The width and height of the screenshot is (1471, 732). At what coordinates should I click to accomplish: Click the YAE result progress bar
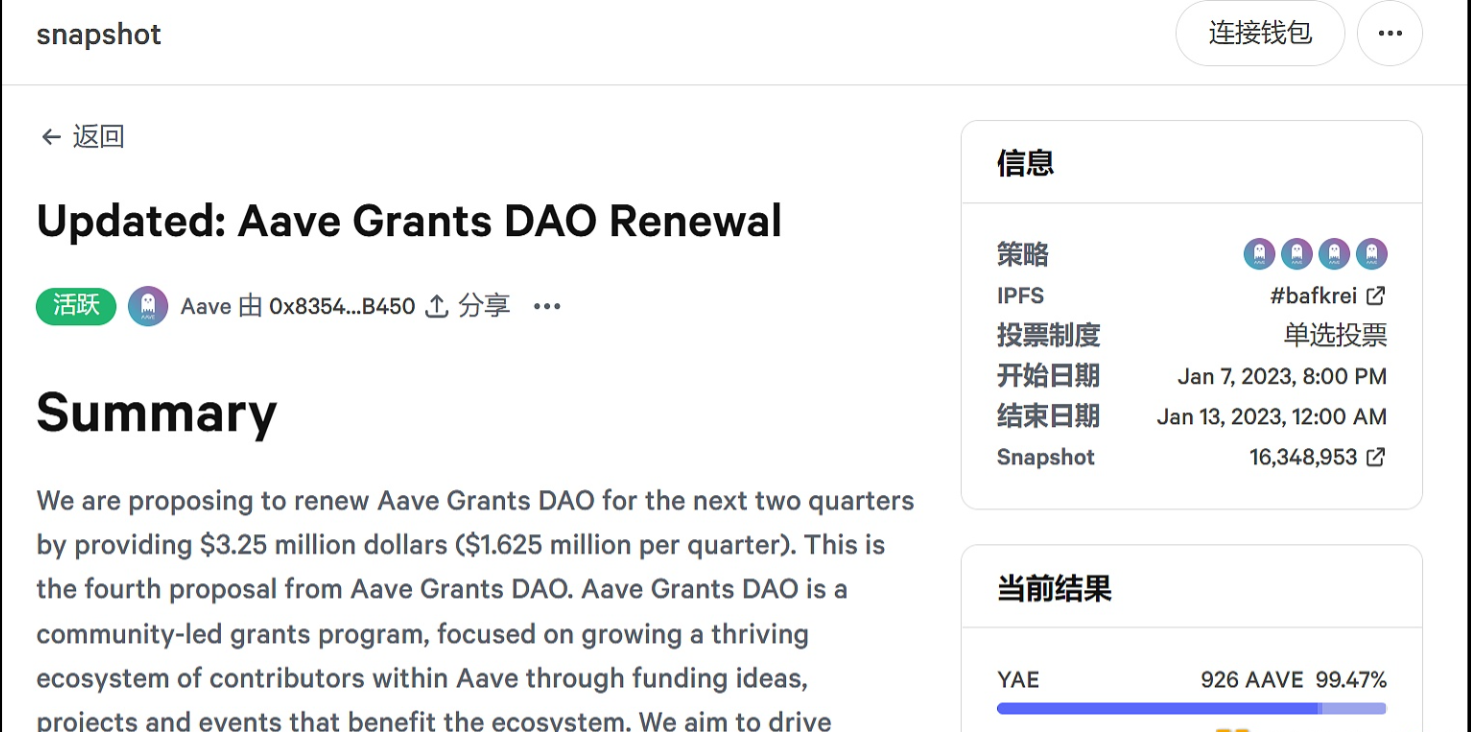[x=1191, y=708]
